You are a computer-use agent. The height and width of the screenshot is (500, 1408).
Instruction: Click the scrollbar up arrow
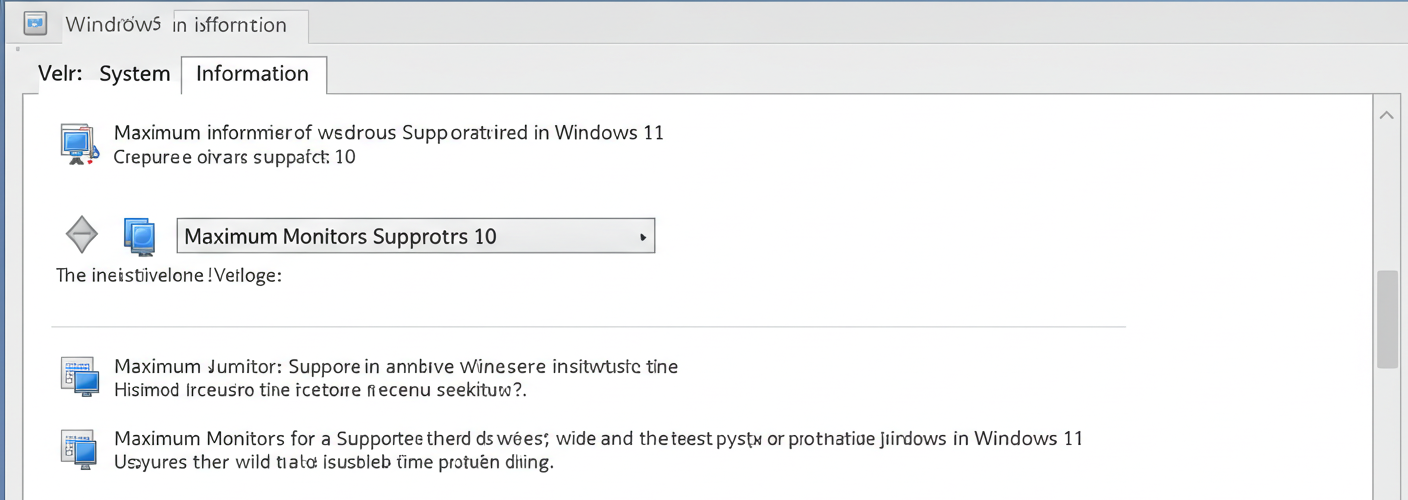pyautogui.click(x=1387, y=116)
